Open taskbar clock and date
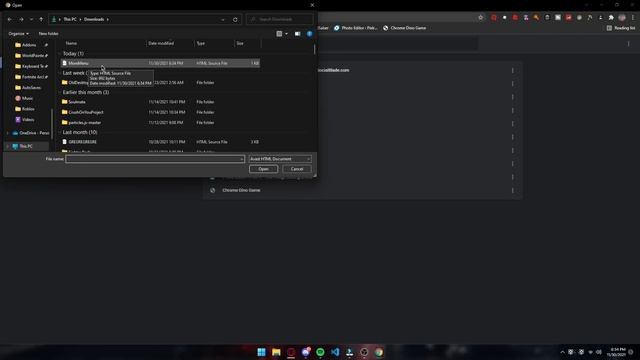Image resolution: width=640 pixels, height=360 pixels. pos(616,352)
